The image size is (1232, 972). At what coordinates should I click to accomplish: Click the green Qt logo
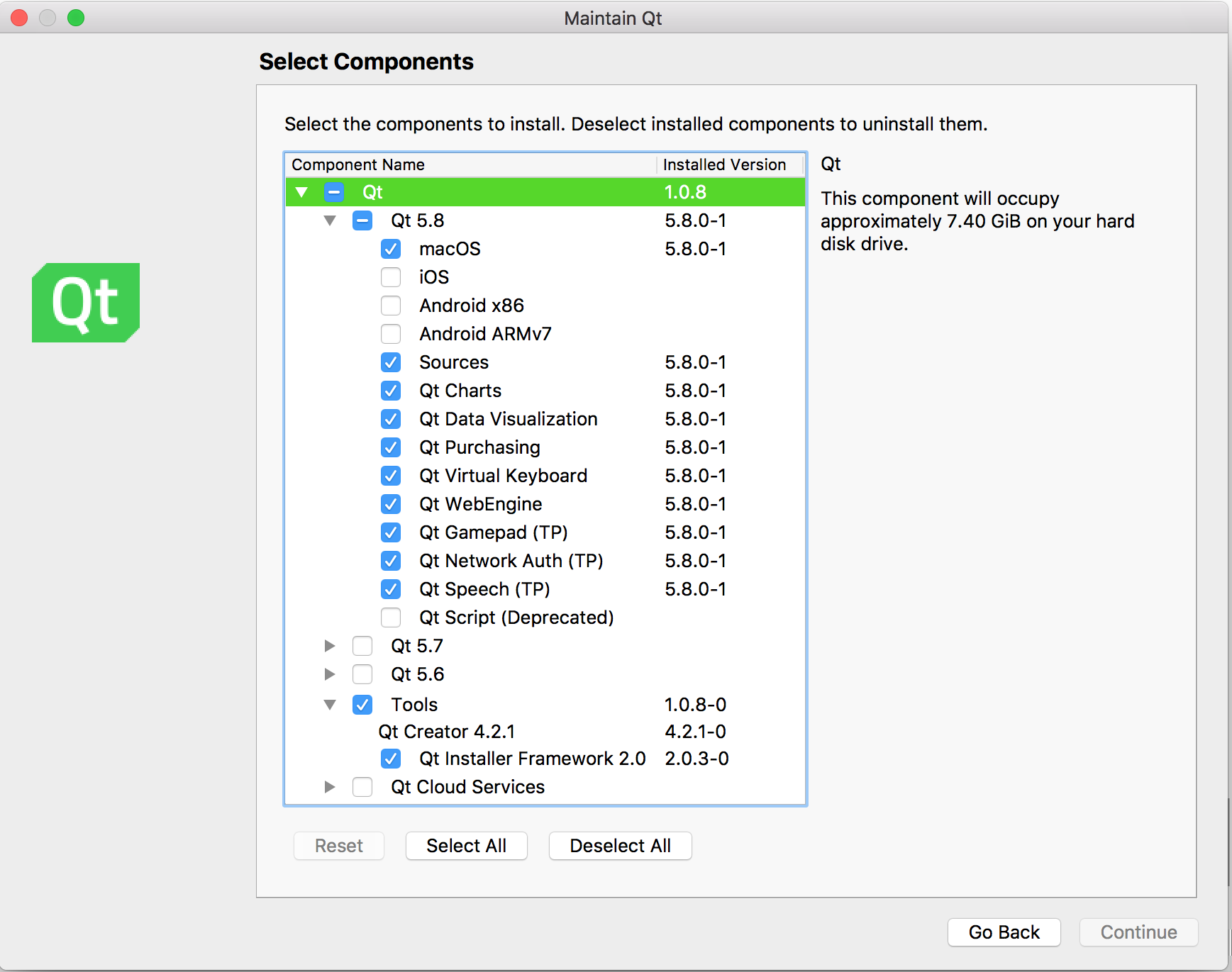[x=86, y=303]
